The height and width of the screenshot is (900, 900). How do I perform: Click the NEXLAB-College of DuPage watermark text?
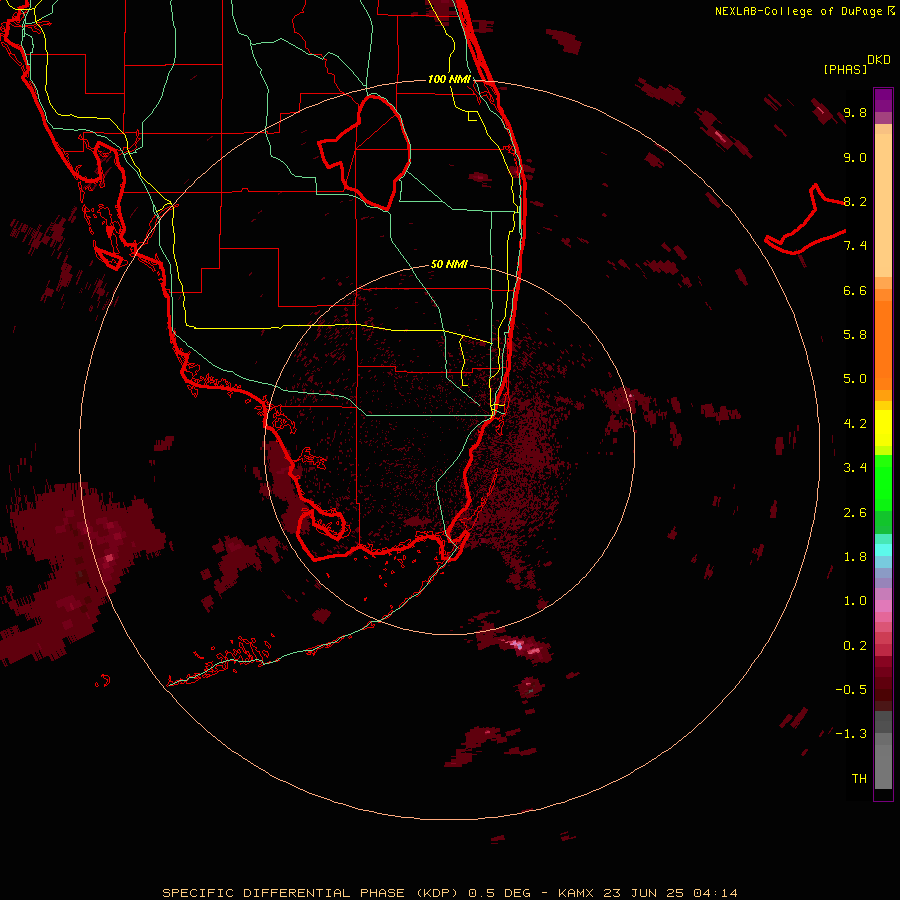798,11
